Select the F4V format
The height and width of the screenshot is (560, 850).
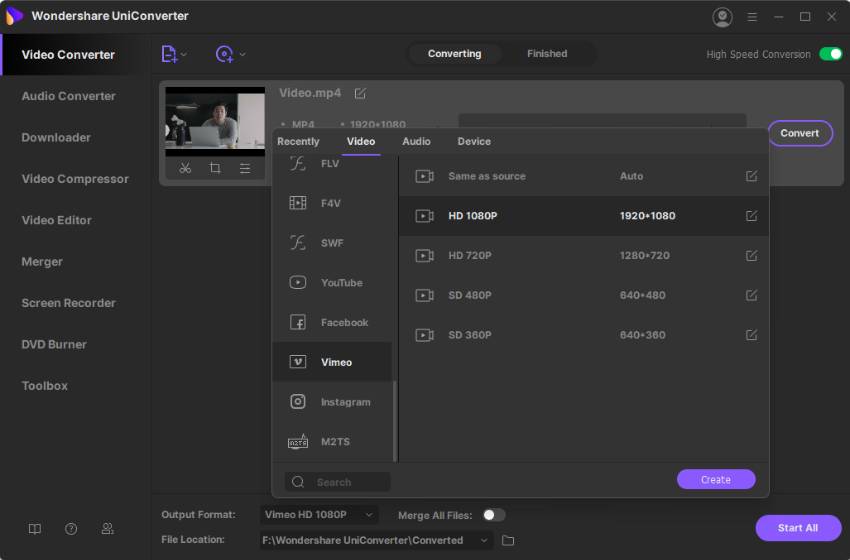pos(332,203)
